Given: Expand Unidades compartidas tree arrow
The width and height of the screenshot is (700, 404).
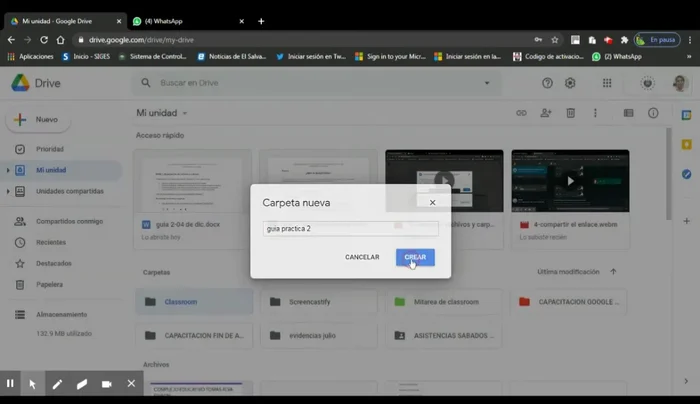Looking at the screenshot, I should (x=8, y=190).
